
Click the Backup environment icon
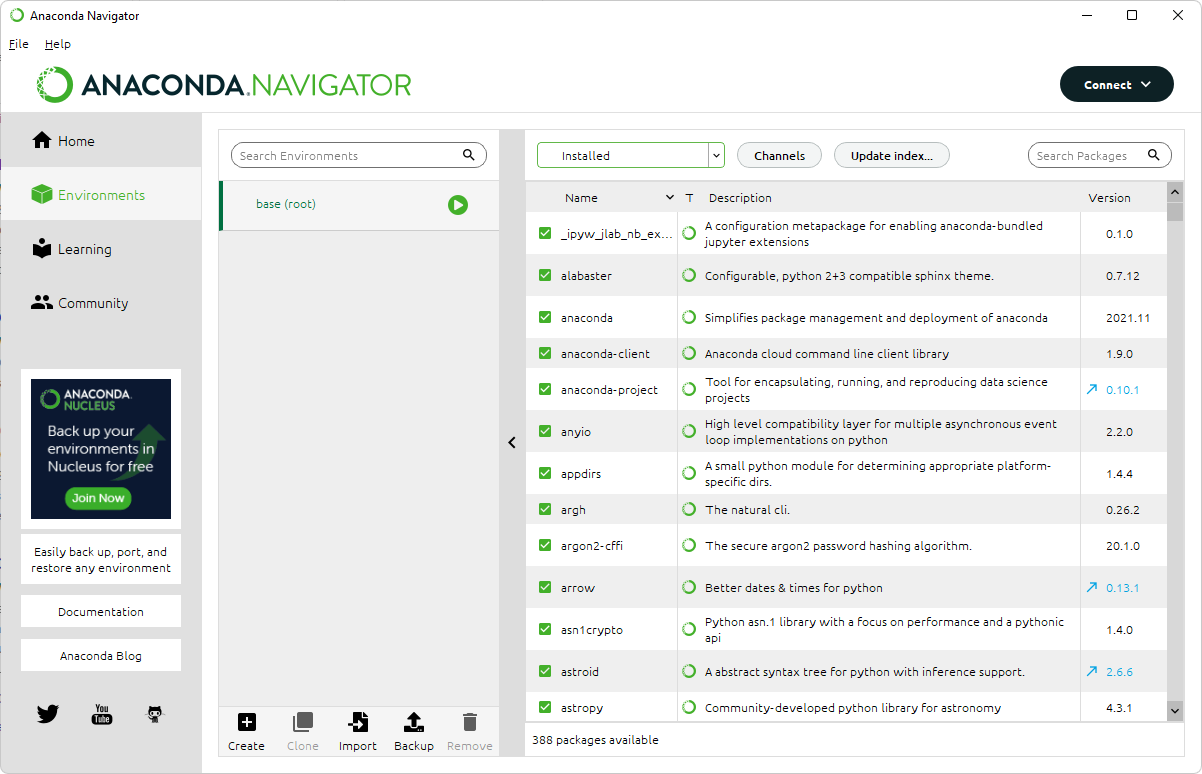point(414,723)
